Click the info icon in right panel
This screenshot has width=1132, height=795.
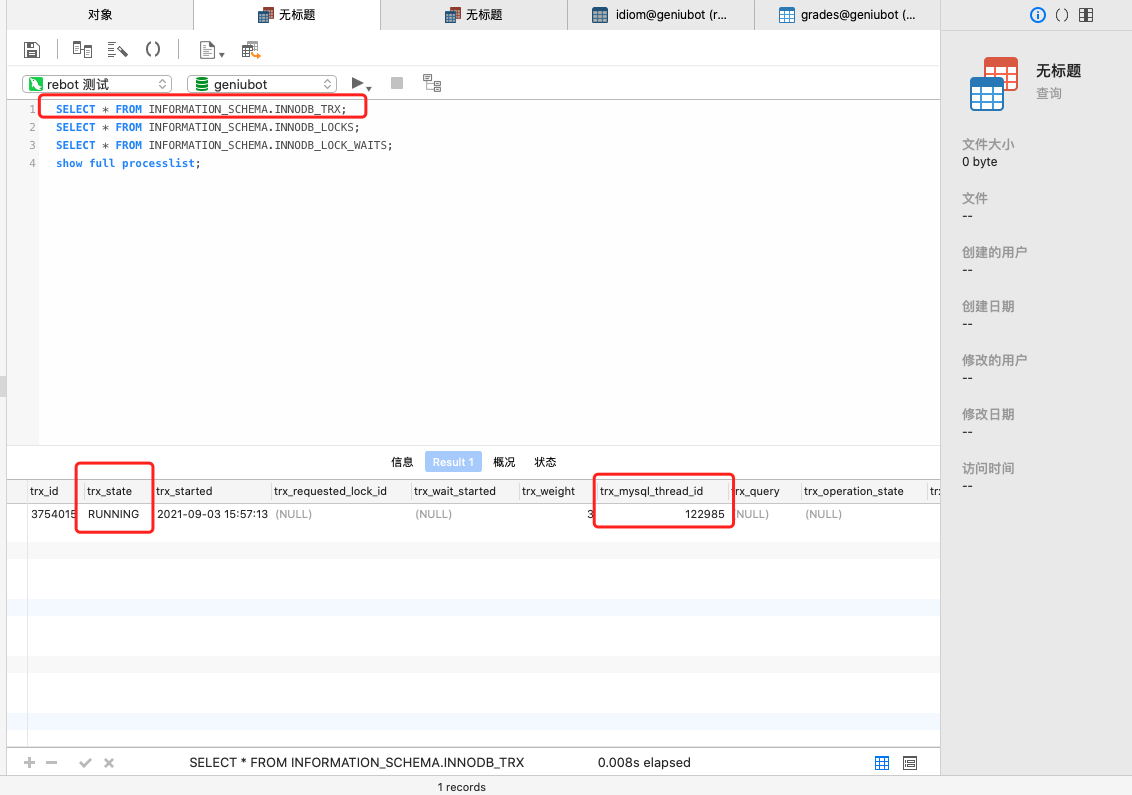(1037, 15)
